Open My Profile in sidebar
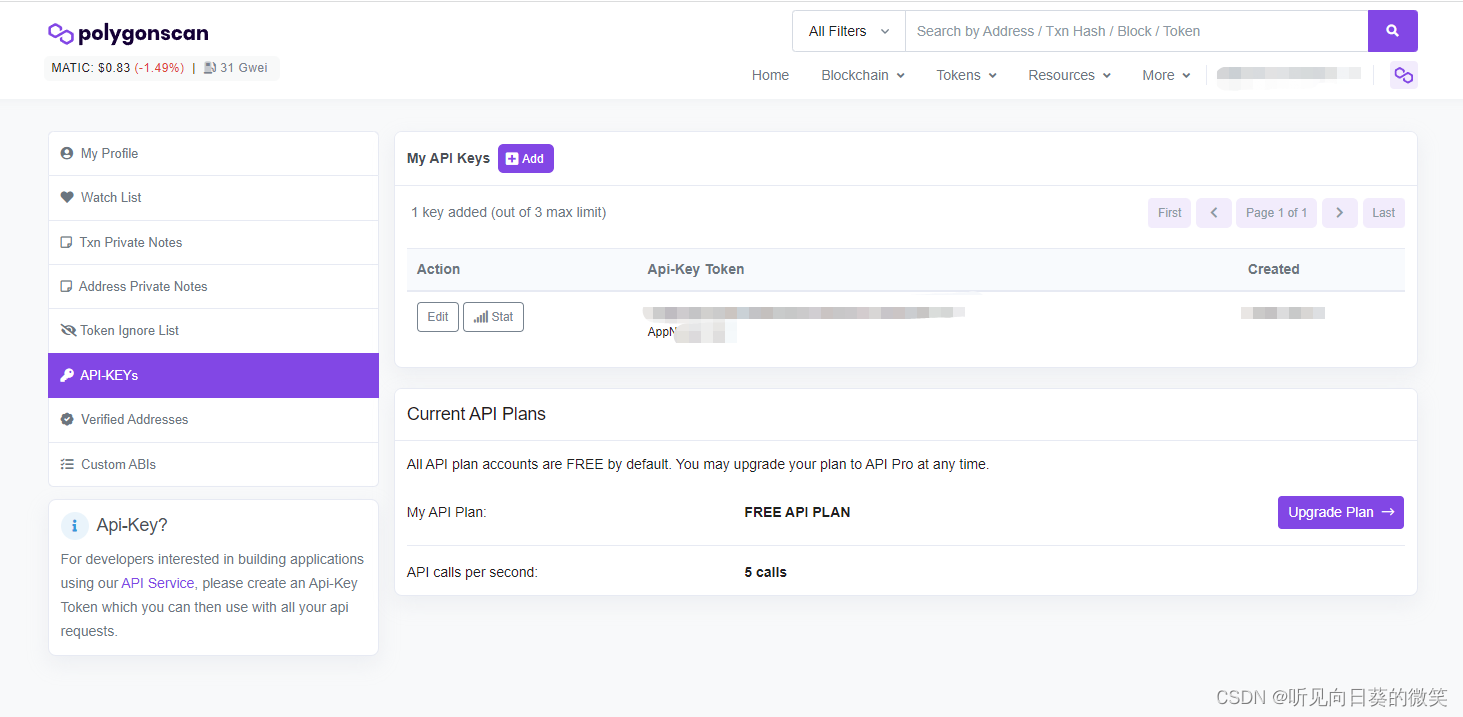 [213, 153]
